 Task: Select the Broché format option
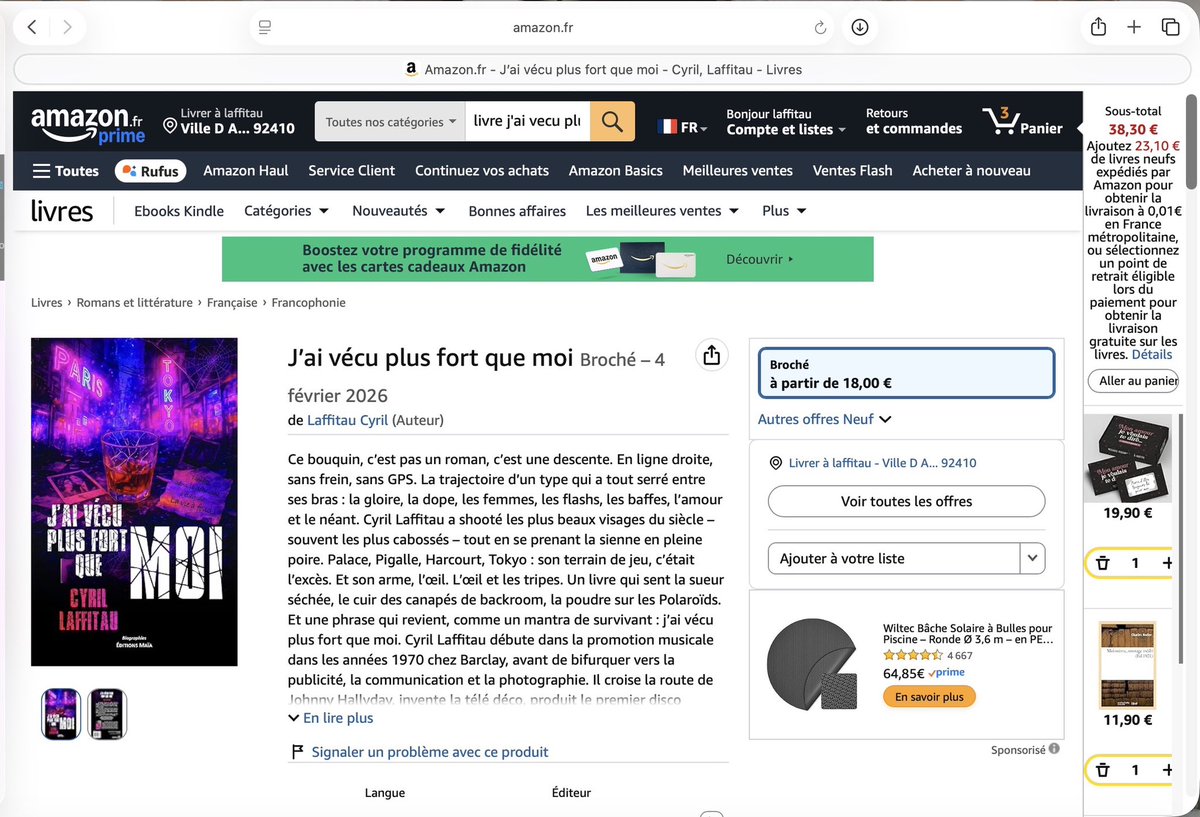tap(906, 373)
